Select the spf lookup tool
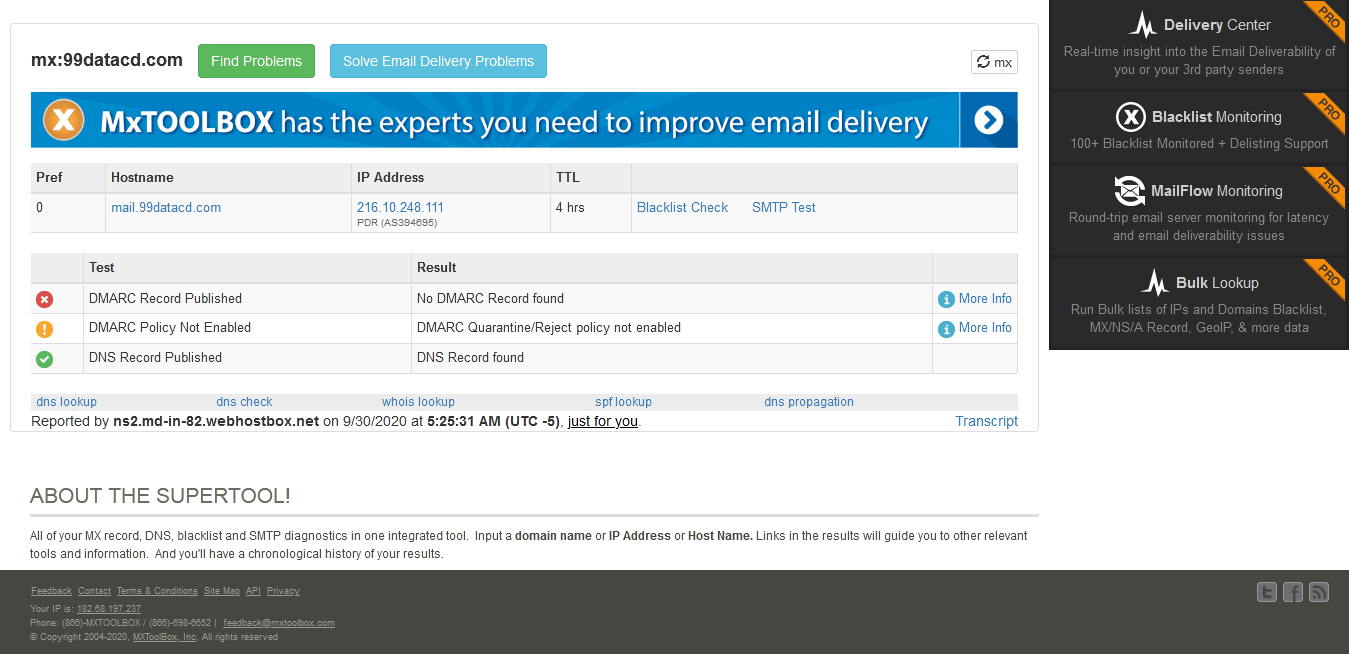The height and width of the screenshot is (654, 1349). [x=623, y=402]
